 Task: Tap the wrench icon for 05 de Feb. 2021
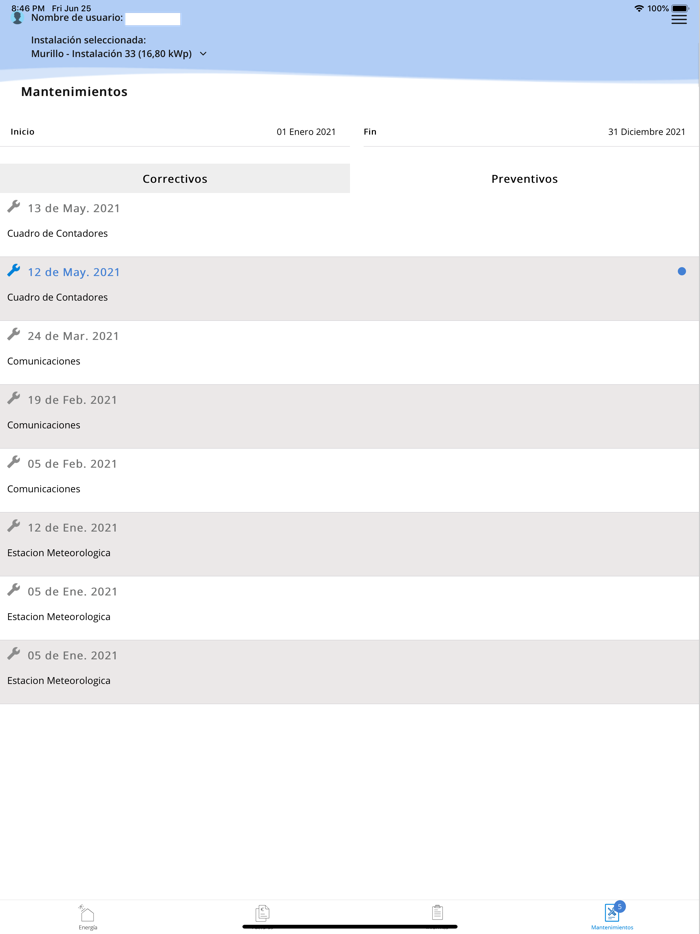pyautogui.click(x=14, y=462)
